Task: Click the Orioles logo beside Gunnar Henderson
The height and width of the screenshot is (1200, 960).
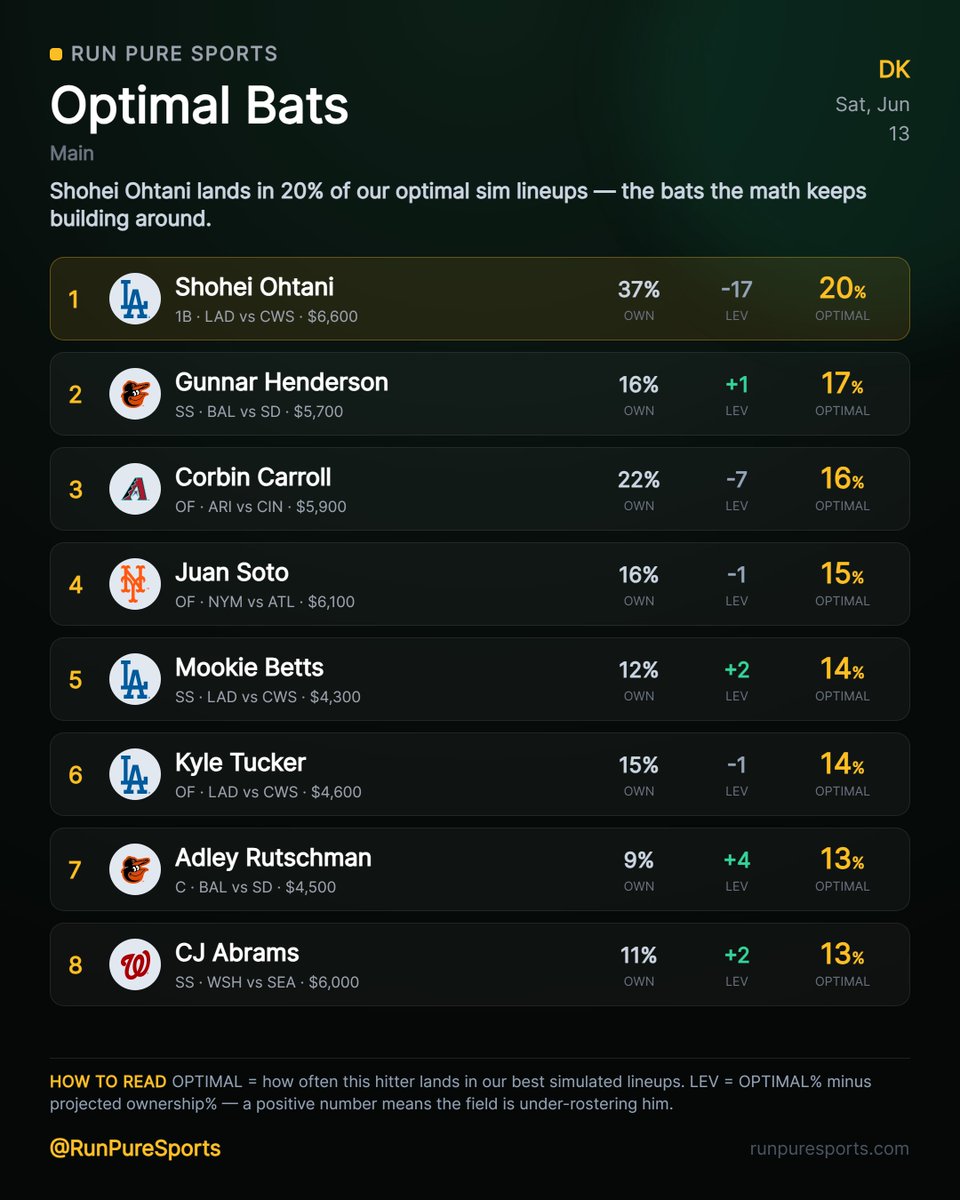Action: point(135,394)
